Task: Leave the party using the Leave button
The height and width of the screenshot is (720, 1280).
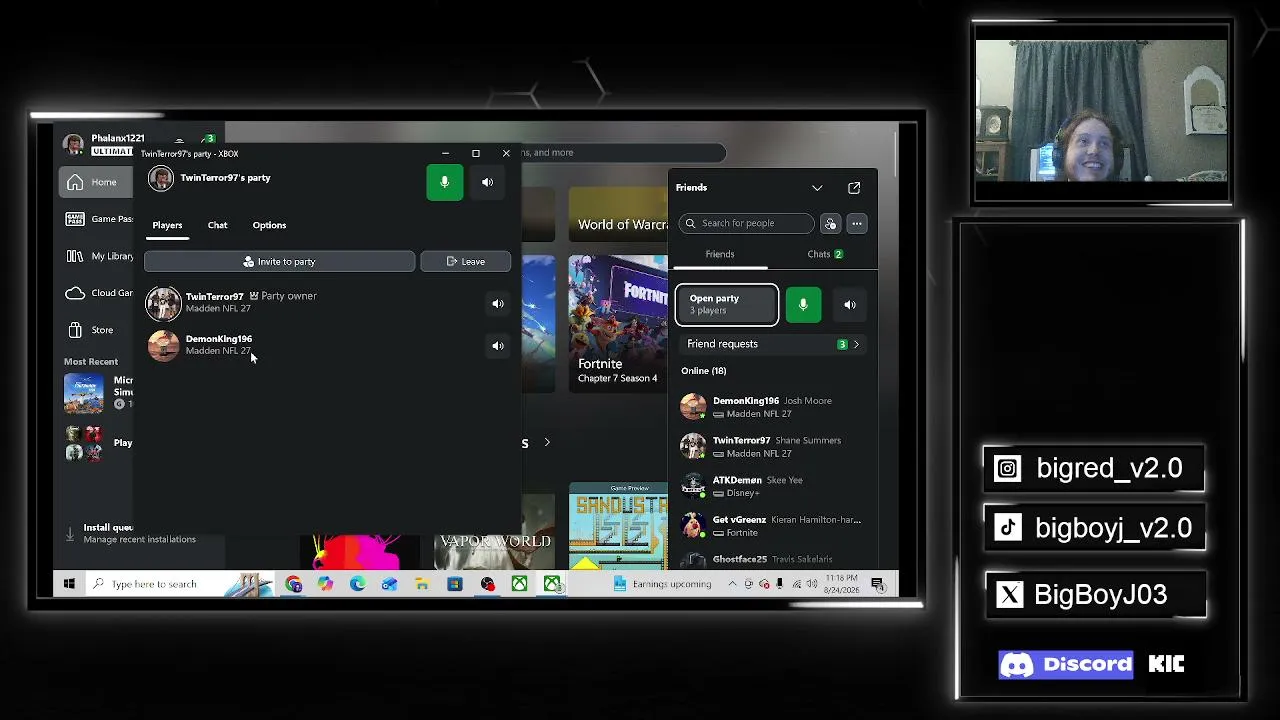Action: 465,261
